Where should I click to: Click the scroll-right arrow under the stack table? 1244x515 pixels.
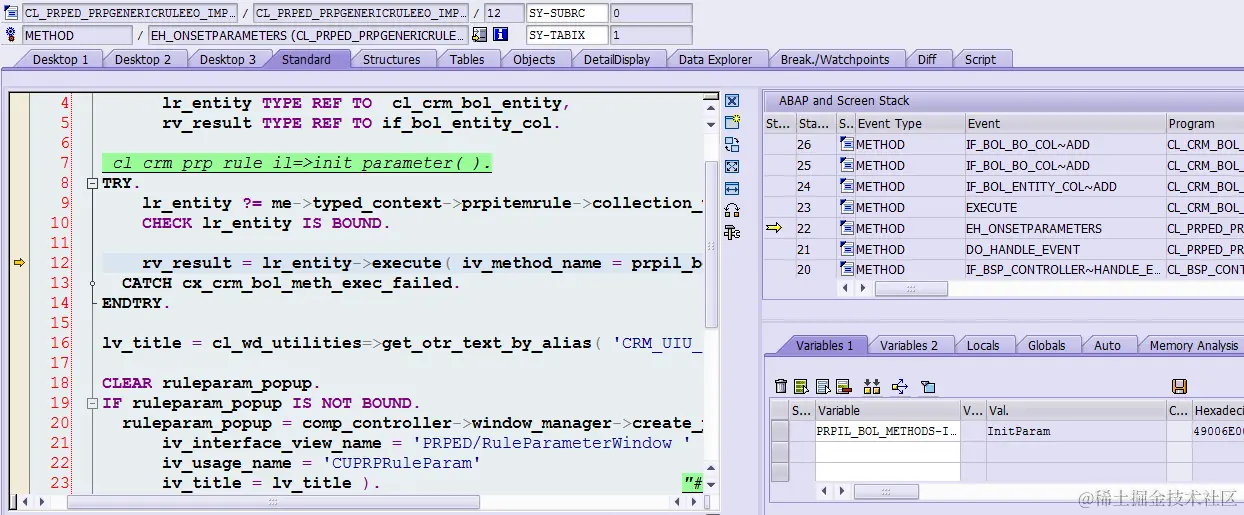[x=862, y=288]
